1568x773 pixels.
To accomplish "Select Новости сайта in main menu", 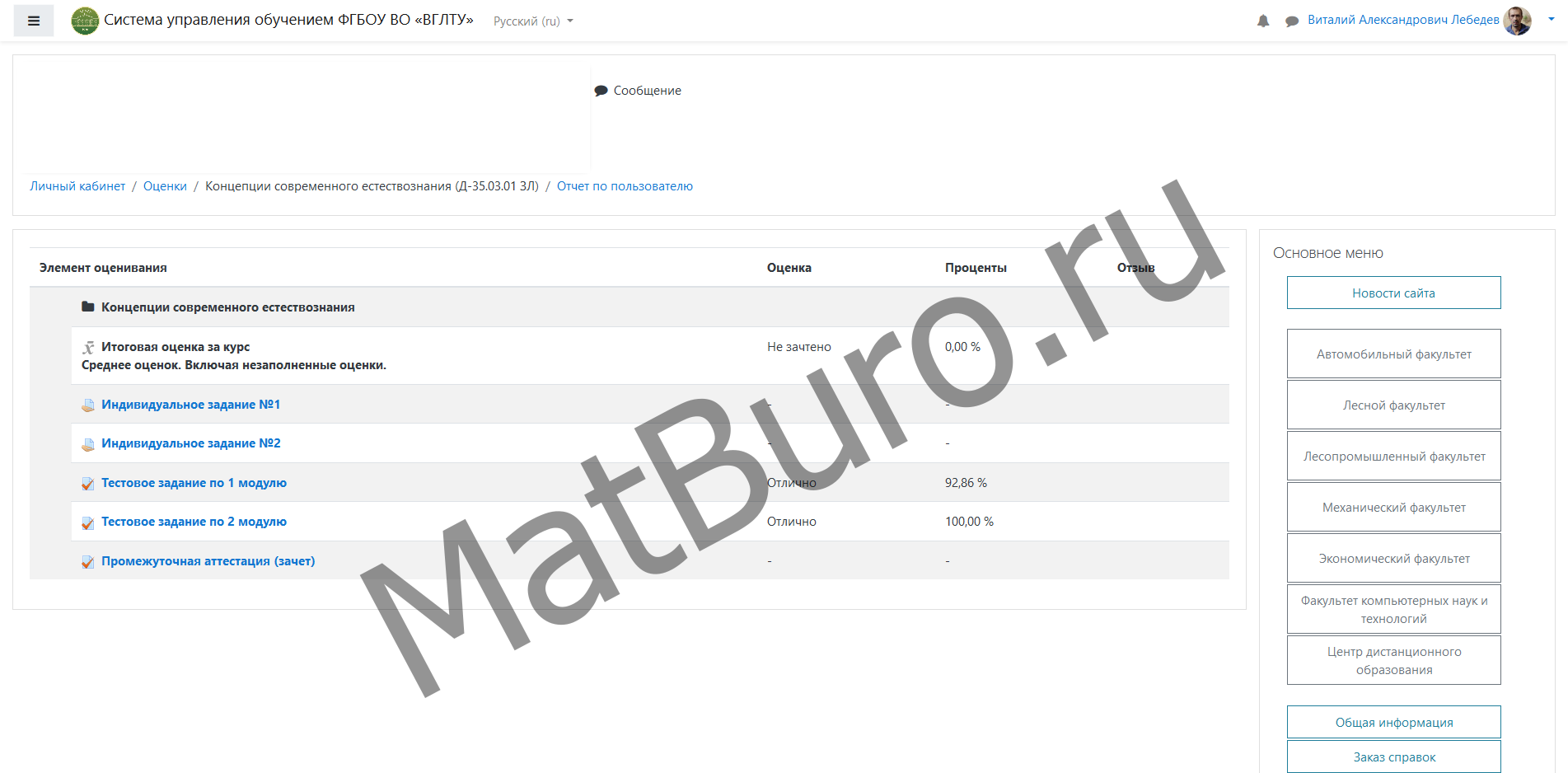I will 1393,293.
